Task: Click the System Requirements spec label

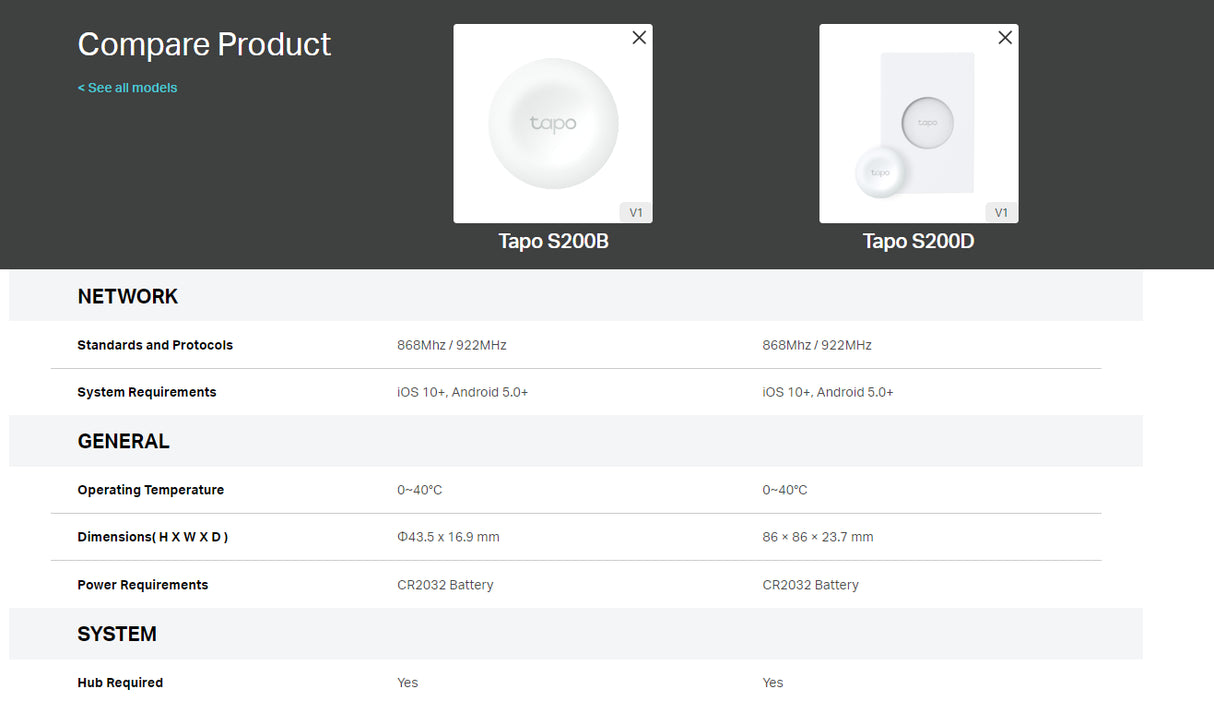Action: click(x=147, y=392)
